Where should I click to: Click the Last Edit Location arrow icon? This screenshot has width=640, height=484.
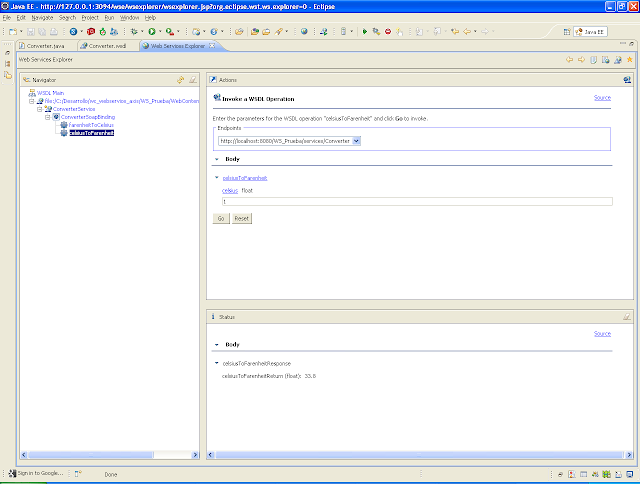[455, 31]
